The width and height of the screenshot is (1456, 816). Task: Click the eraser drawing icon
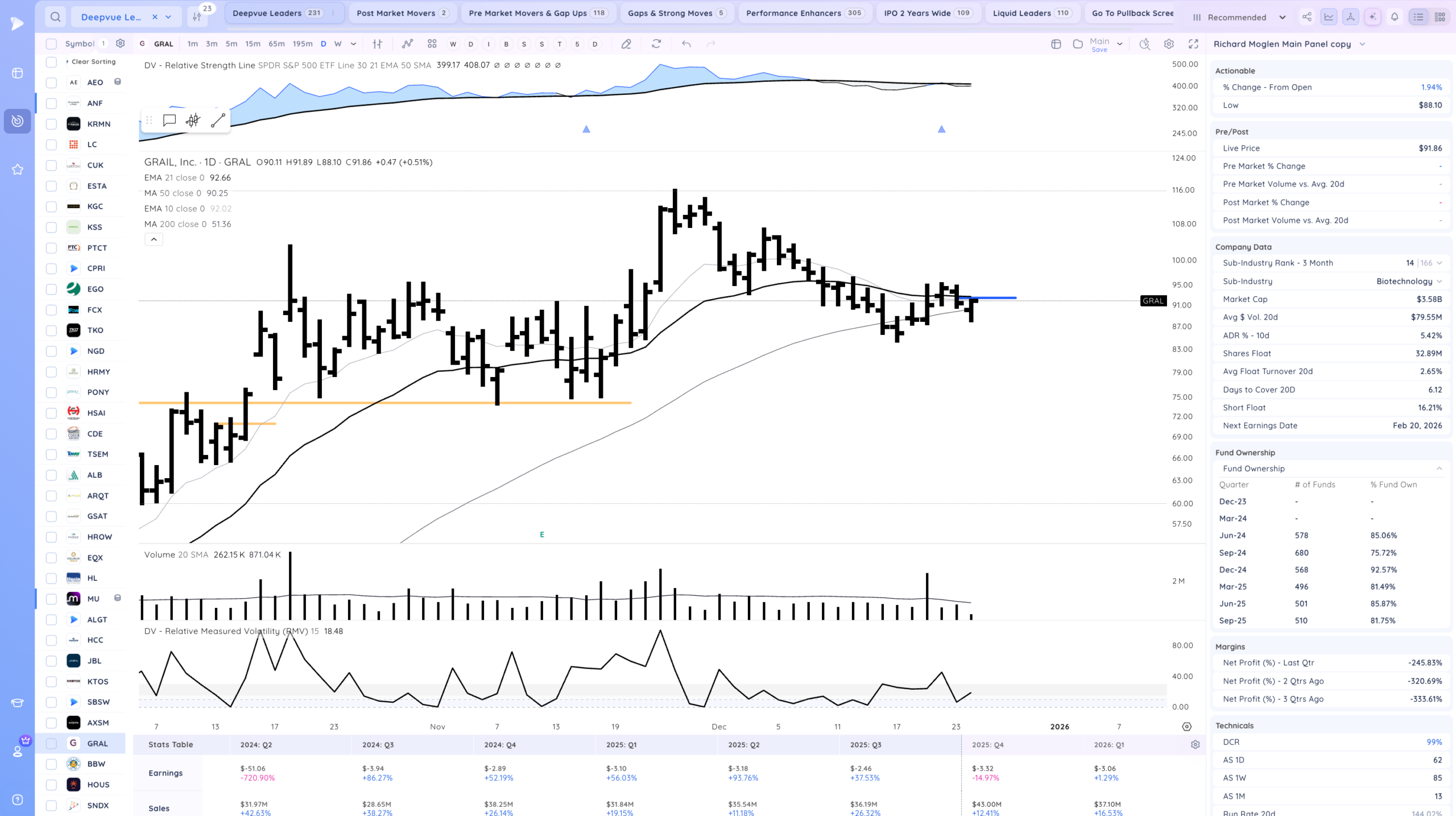click(626, 44)
